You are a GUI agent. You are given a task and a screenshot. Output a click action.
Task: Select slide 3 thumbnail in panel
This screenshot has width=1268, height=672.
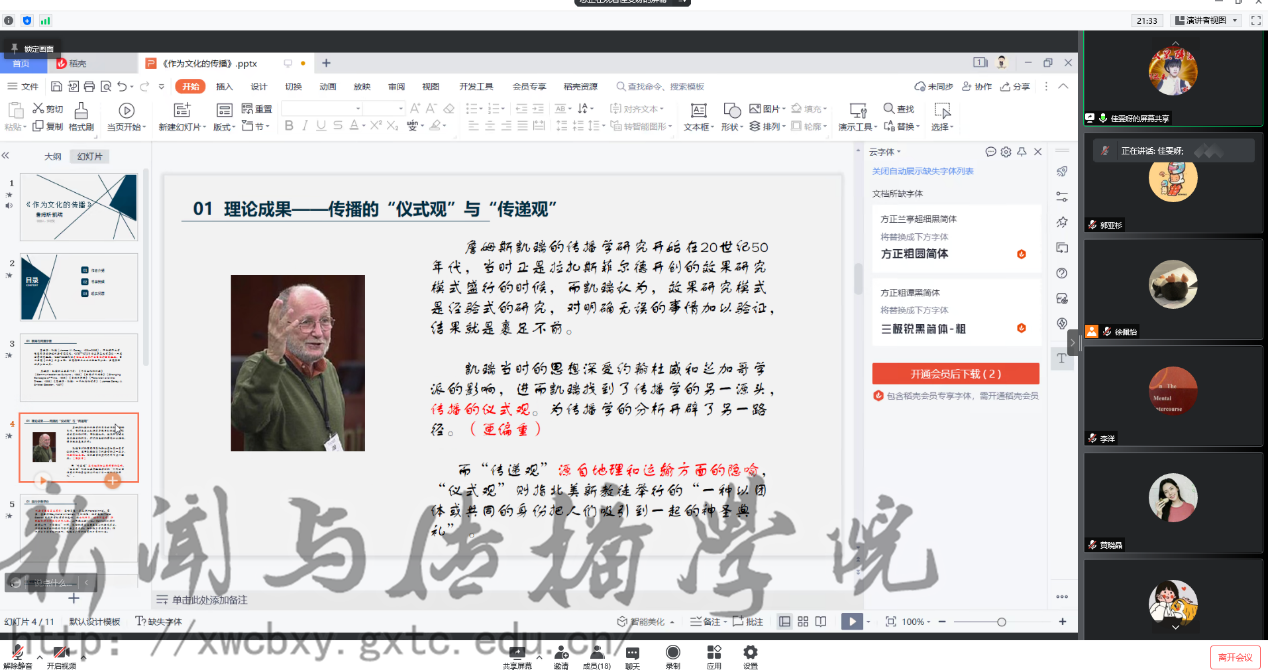click(79, 368)
